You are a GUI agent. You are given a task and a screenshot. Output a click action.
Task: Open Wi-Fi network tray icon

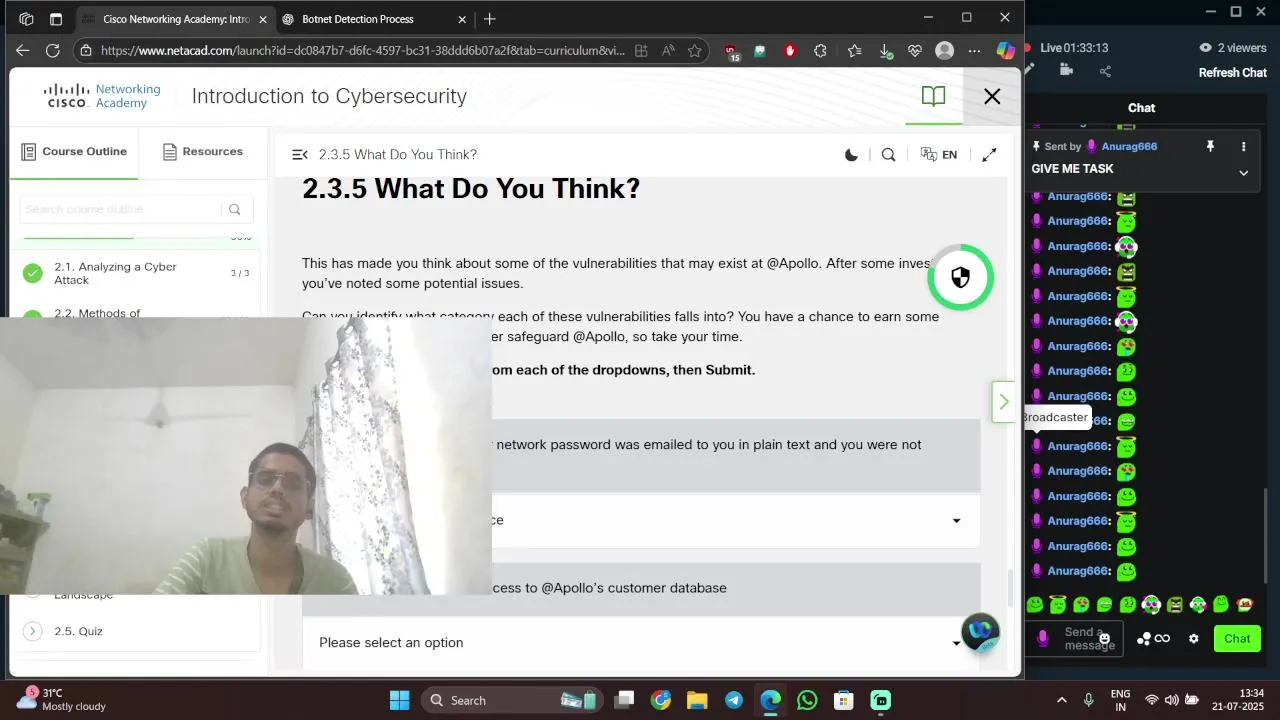click(x=1152, y=700)
